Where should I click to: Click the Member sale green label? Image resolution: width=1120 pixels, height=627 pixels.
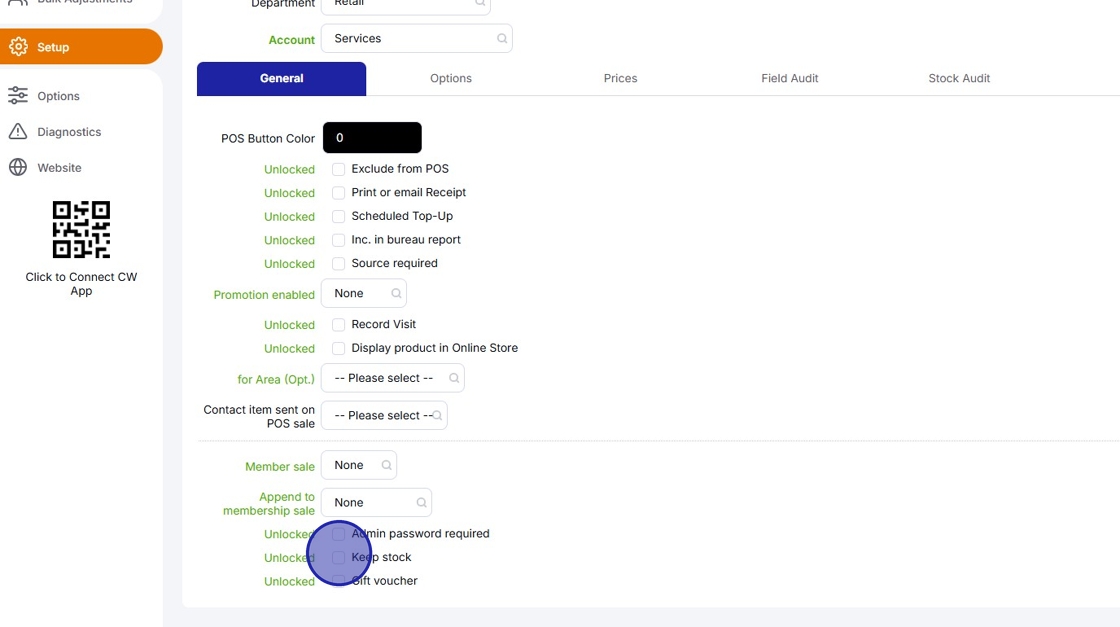click(280, 466)
